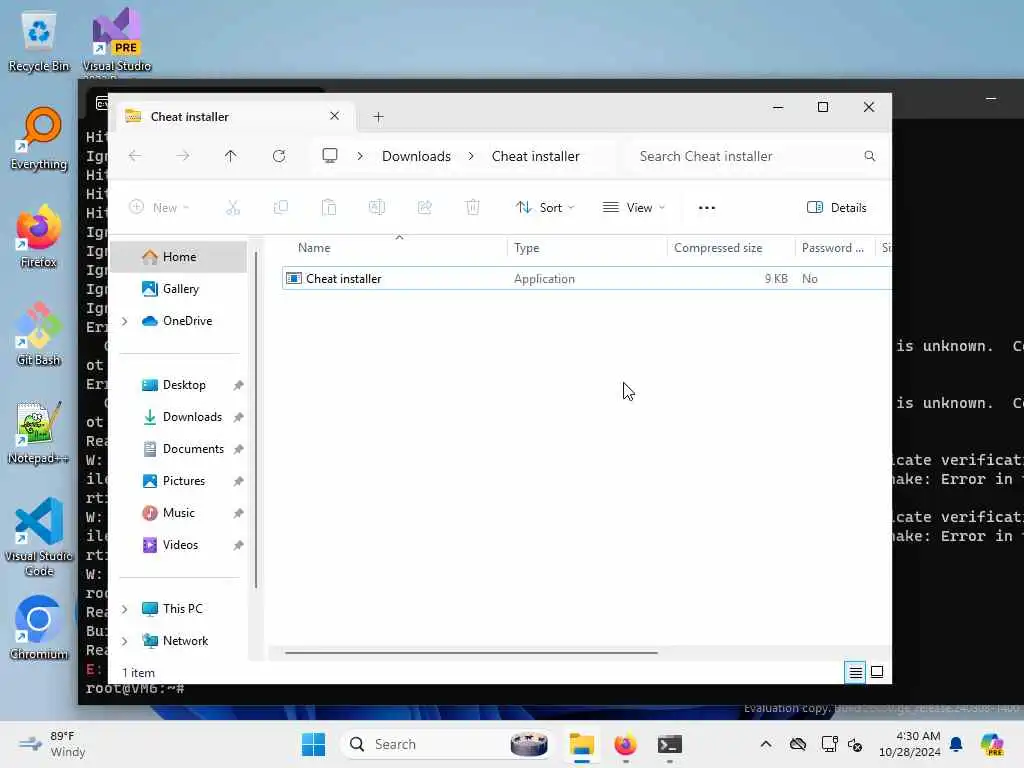Click the horizontal scrollbar in file list
The width and height of the screenshot is (1024, 768).
pyautogui.click(x=471, y=652)
